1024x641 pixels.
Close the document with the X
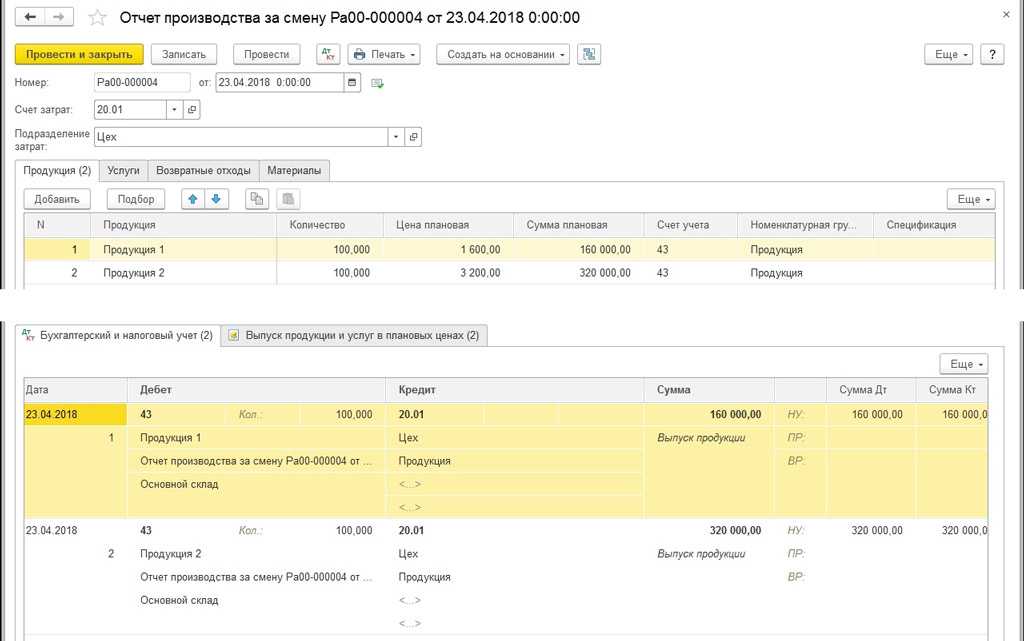pyautogui.click(x=1006, y=14)
